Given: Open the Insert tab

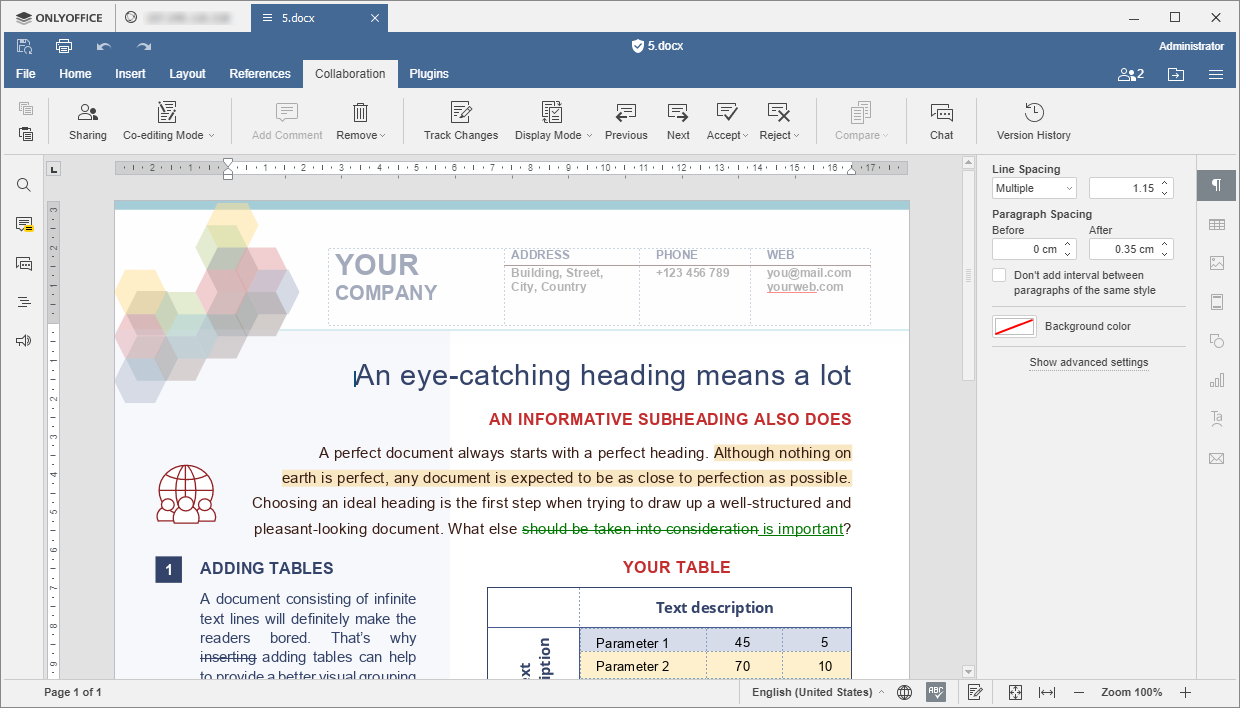Looking at the screenshot, I should (x=130, y=74).
